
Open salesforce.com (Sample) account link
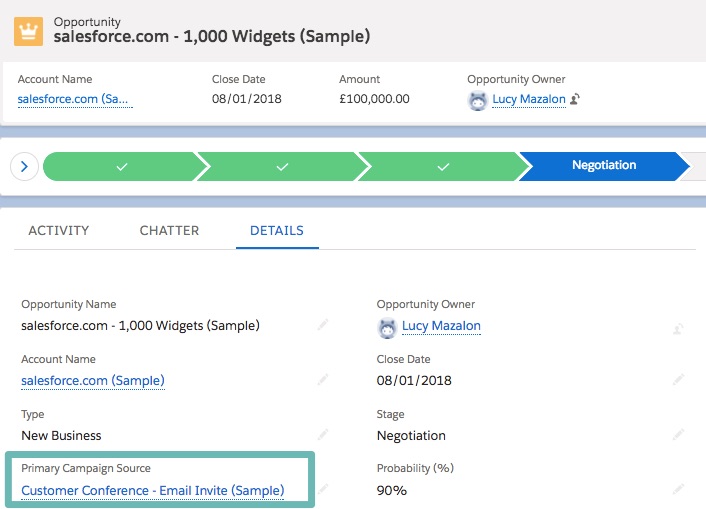coord(93,381)
